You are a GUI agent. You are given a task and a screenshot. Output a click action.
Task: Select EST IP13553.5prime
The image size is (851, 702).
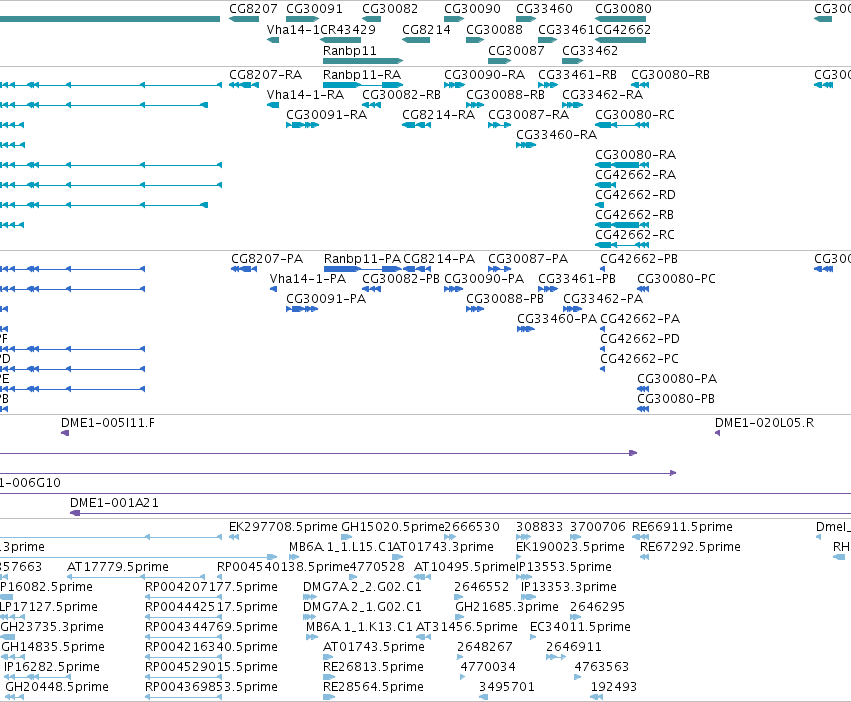(x=525, y=577)
